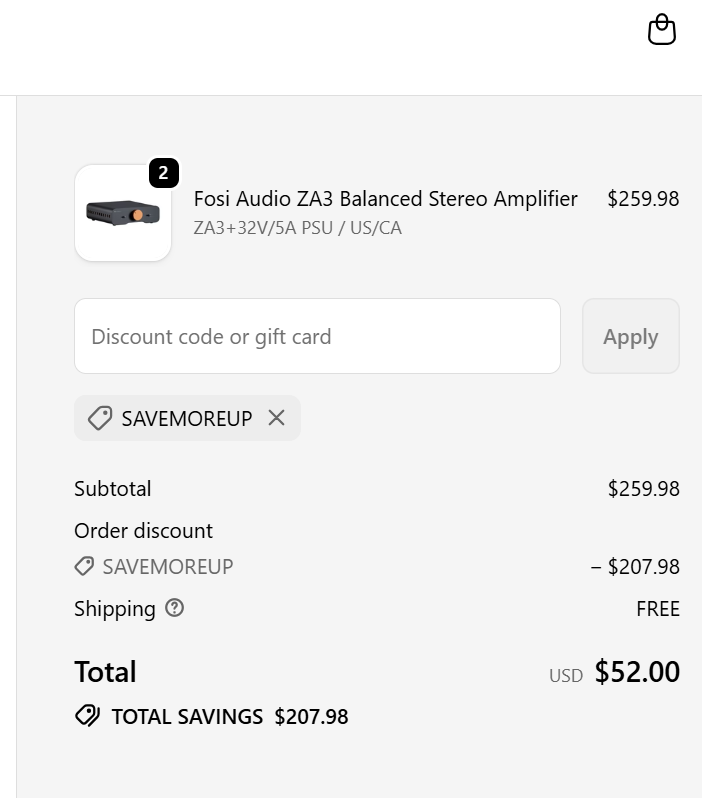This screenshot has width=702, height=798.
Task: Click the − $207.98 discount amount
Action: coord(635,567)
